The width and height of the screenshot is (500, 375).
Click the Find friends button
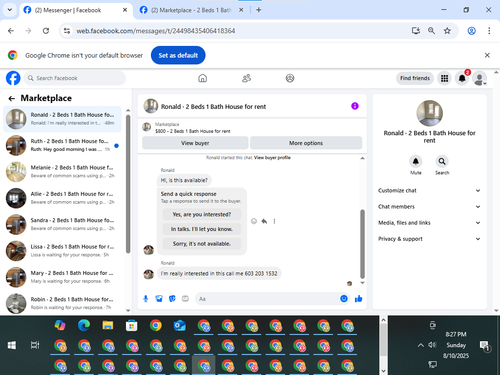point(415,78)
